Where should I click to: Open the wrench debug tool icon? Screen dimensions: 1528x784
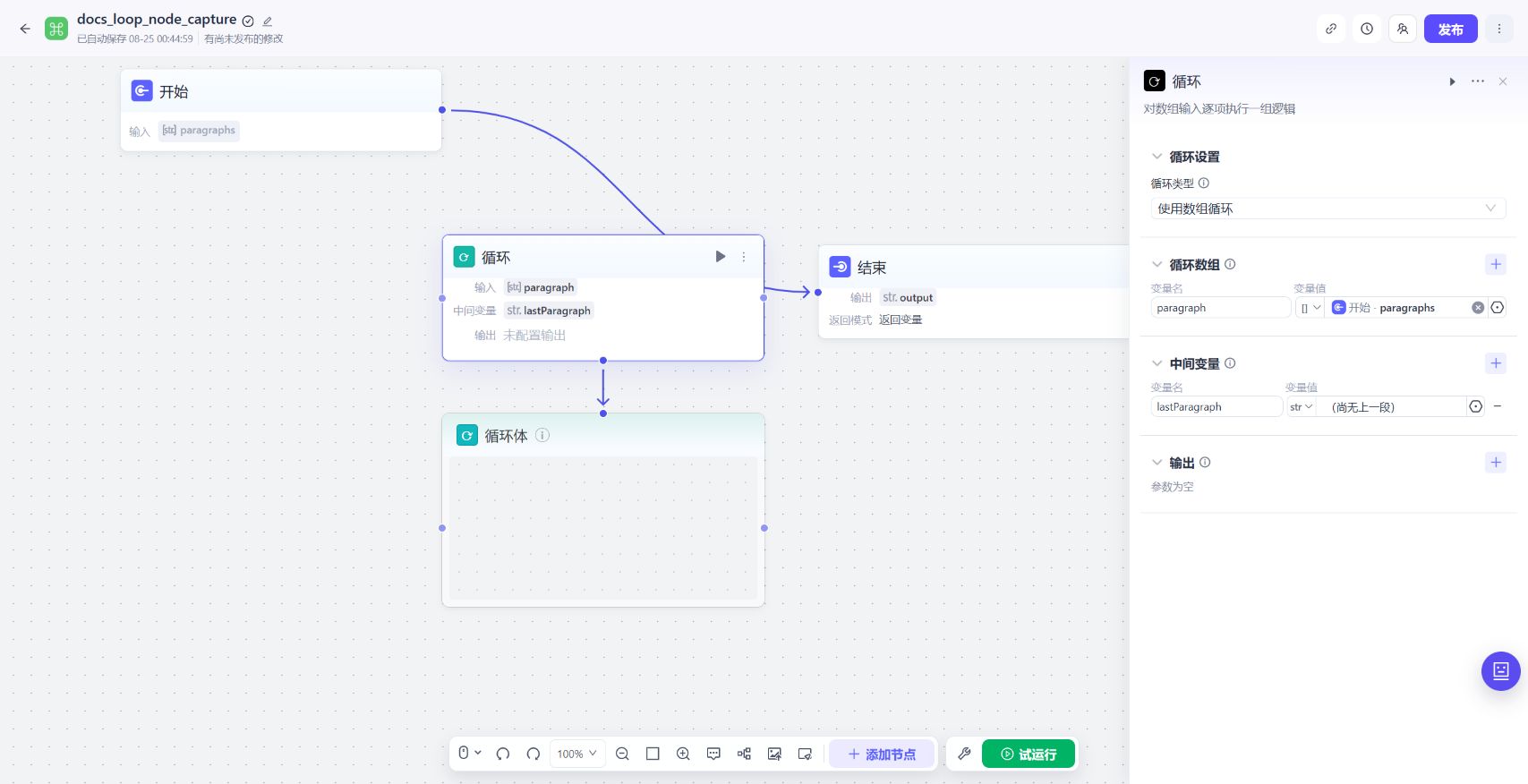pyautogui.click(x=964, y=754)
